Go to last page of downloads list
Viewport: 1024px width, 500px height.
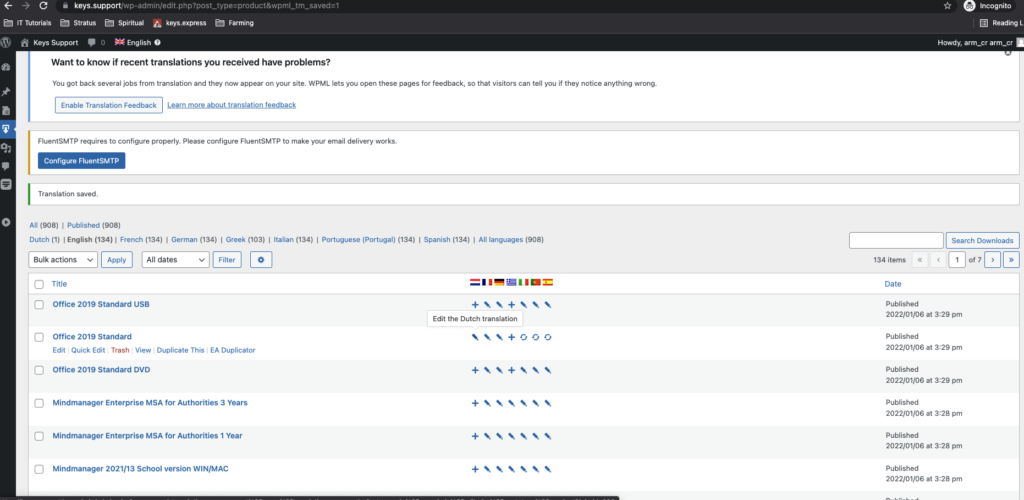pos(1011,260)
